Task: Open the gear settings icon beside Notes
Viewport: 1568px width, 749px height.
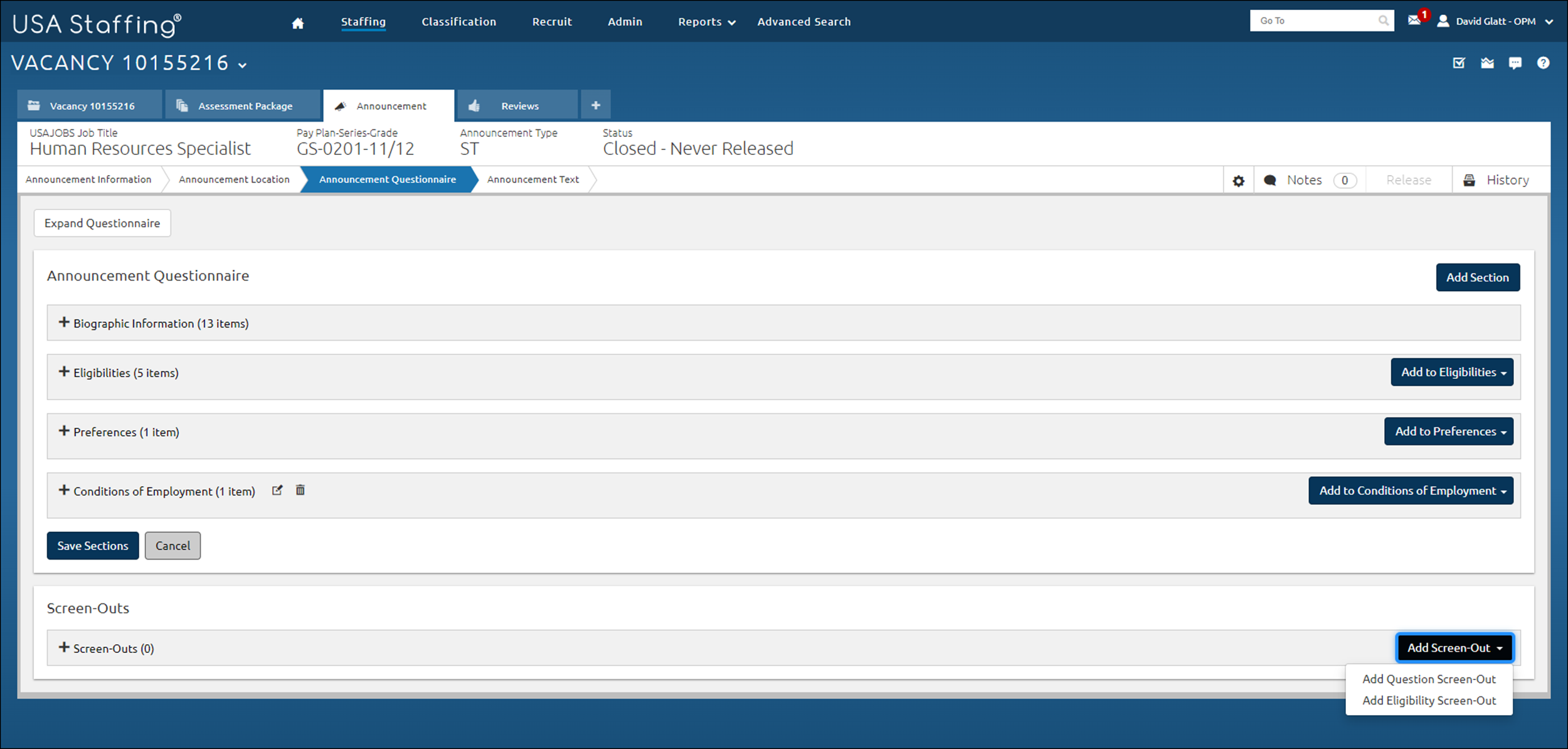Action: [1238, 181]
